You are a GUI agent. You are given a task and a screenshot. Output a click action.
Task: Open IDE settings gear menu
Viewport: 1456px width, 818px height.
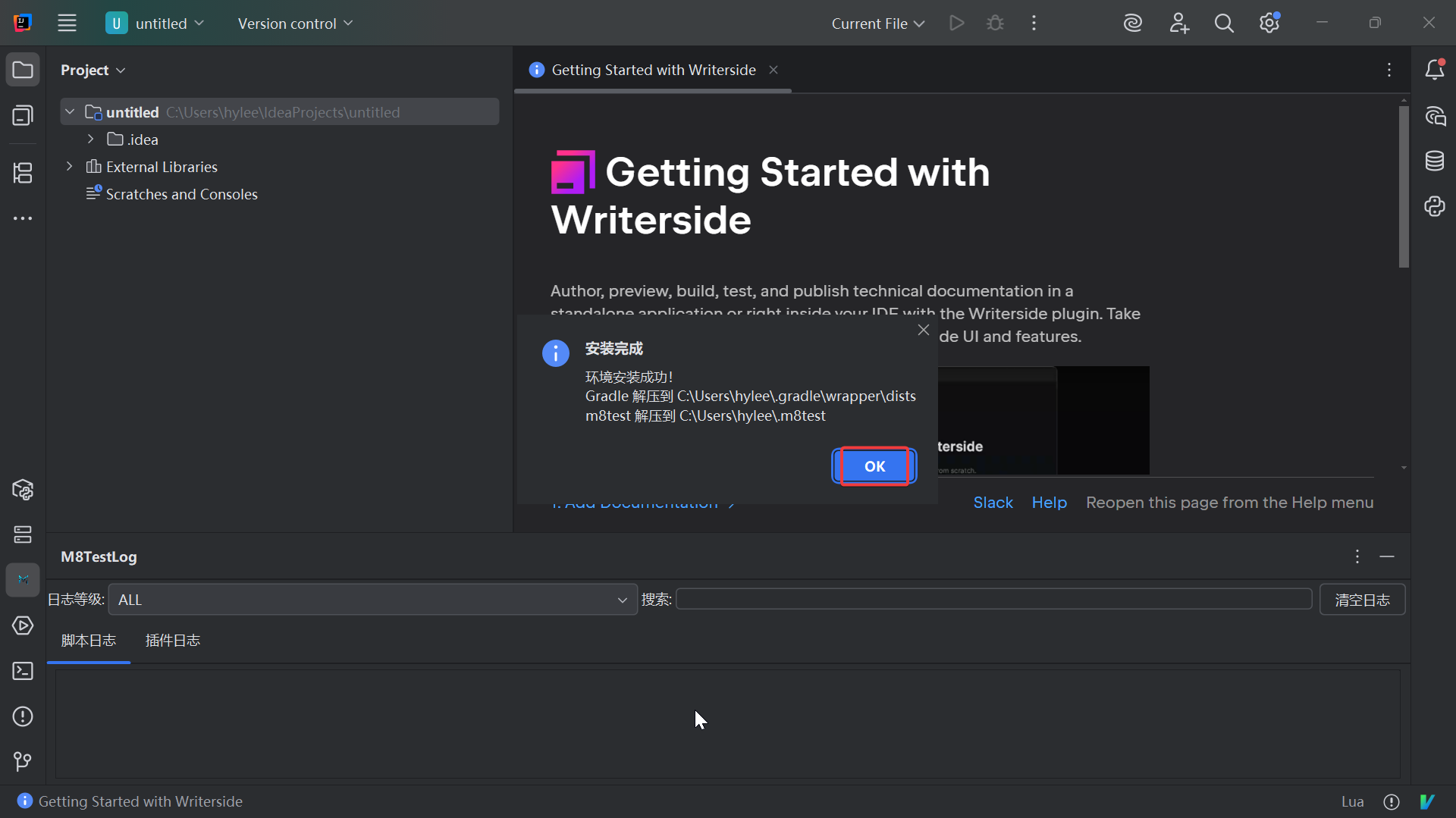pyautogui.click(x=1269, y=24)
